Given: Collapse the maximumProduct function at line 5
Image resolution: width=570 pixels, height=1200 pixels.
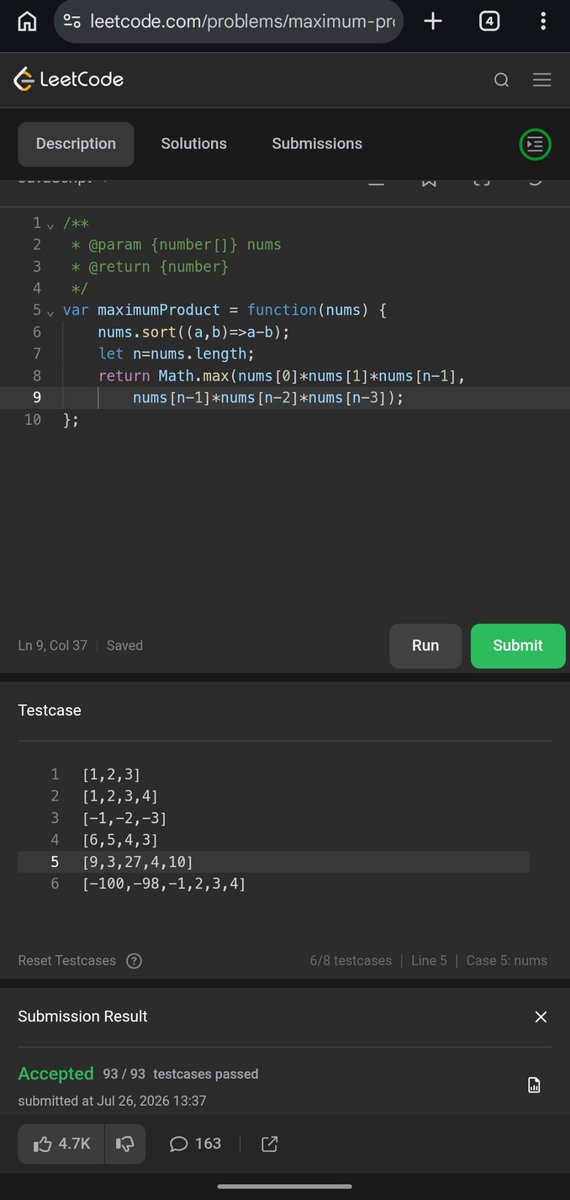Looking at the screenshot, I should 50,311.
